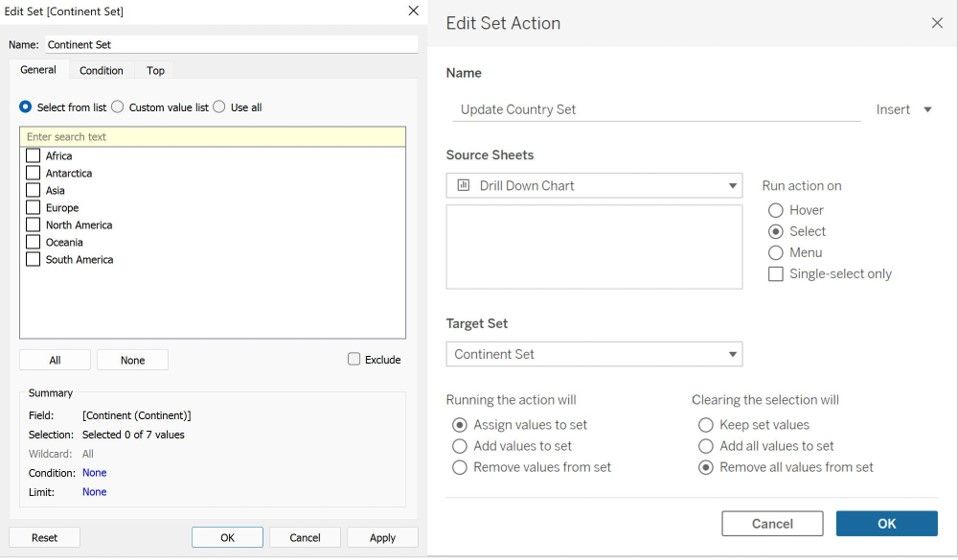Switch to the Condition tab
The image size is (958, 560).
(x=101, y=70)
